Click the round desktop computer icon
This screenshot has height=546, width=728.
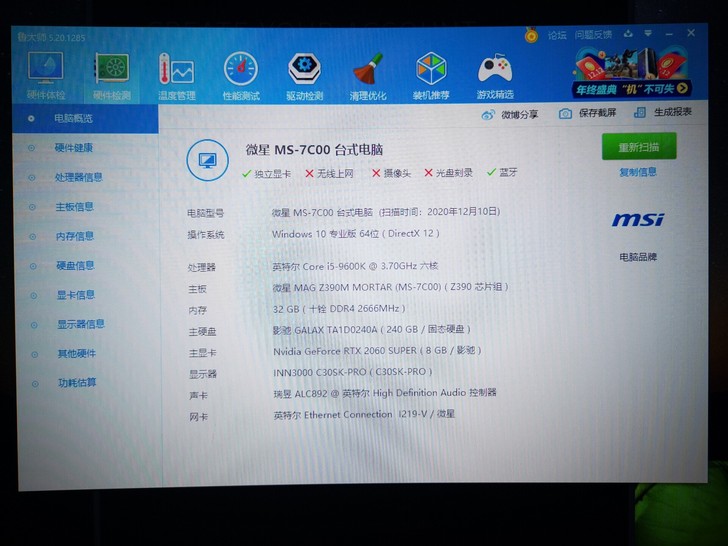point(207,160)
